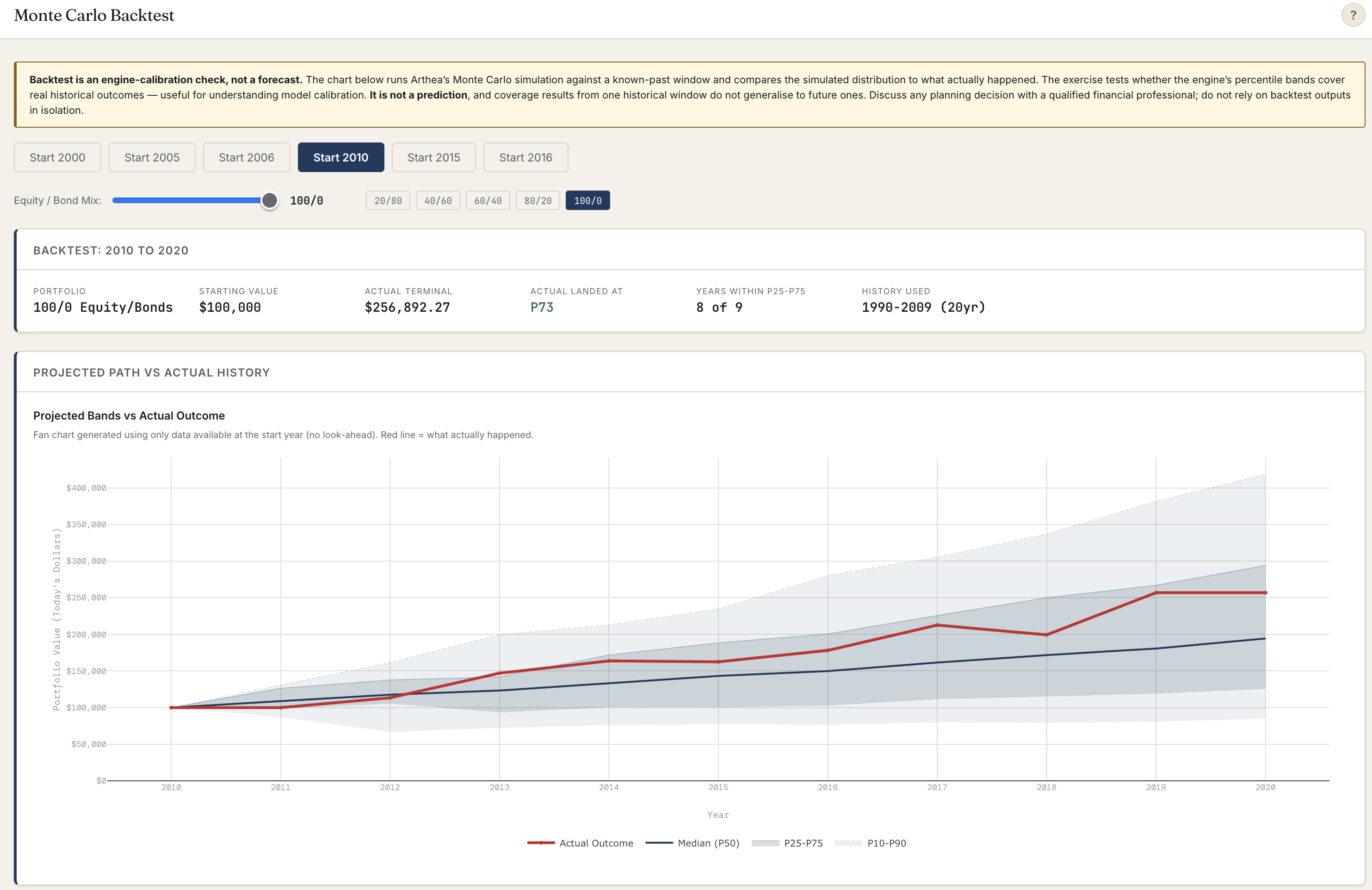Click the P73 landed-at value
1372x890 pixels.
(542, 307)
